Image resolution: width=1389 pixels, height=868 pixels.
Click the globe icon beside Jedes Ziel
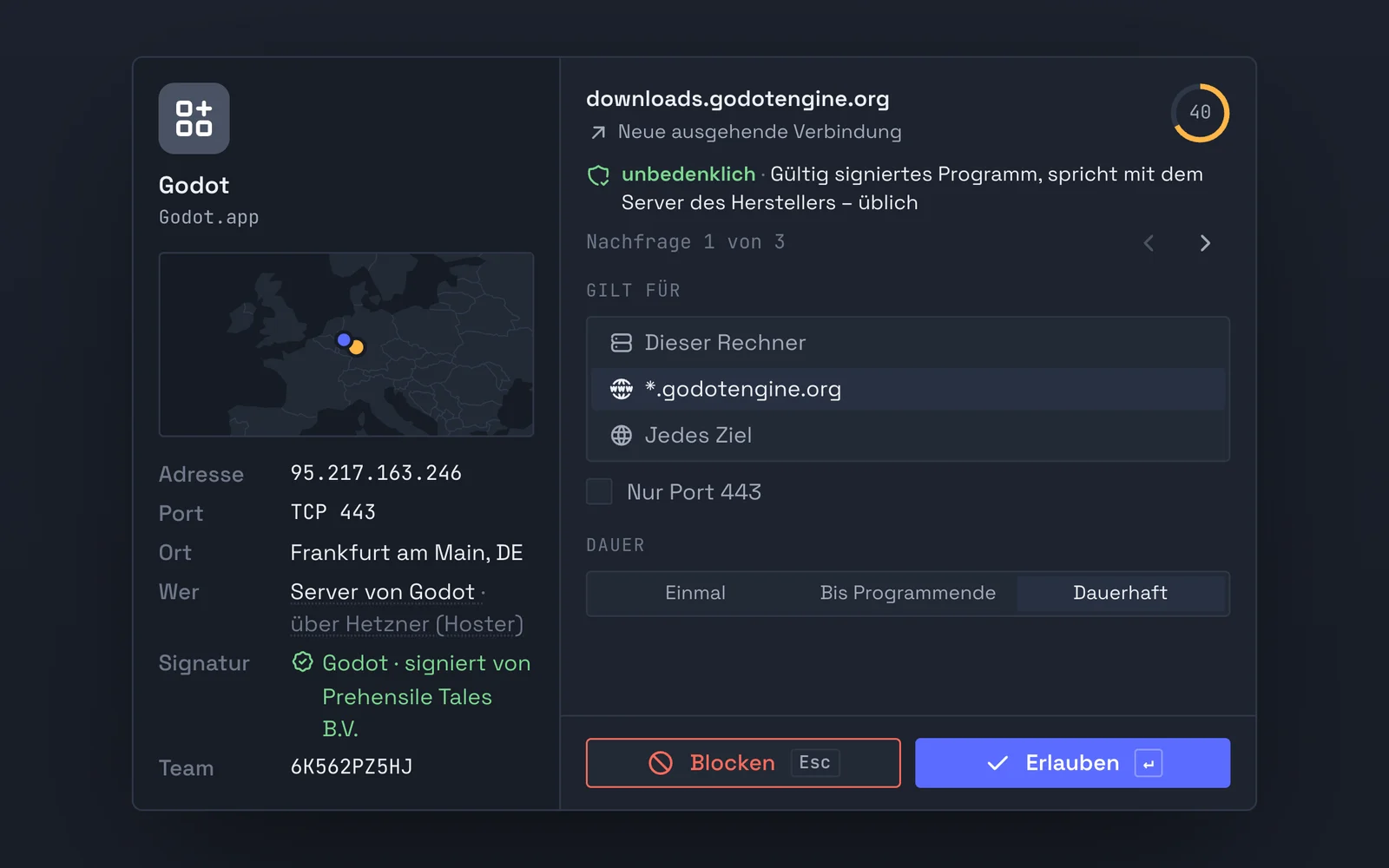[x=622, y=435]
